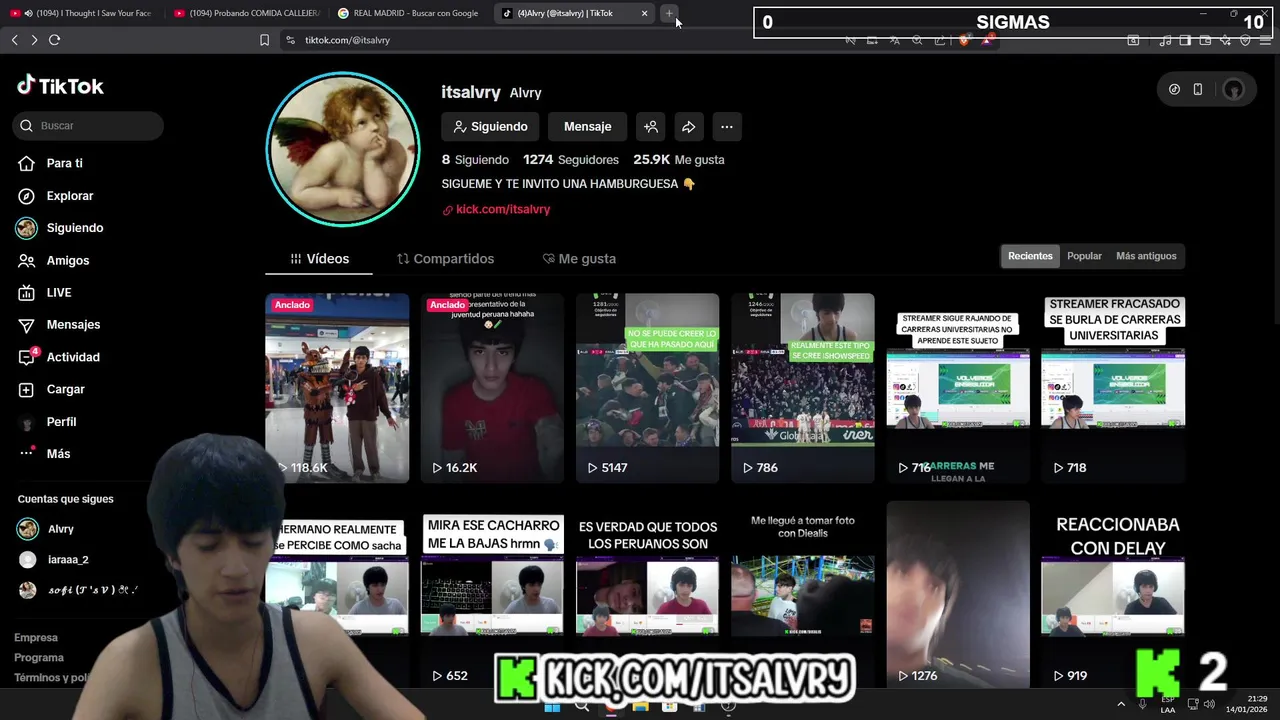The width and height of the screenshot is (1280, 720).
Task: Open MIRA ESE CACHARRO video
Action: (x=492, y=594)
